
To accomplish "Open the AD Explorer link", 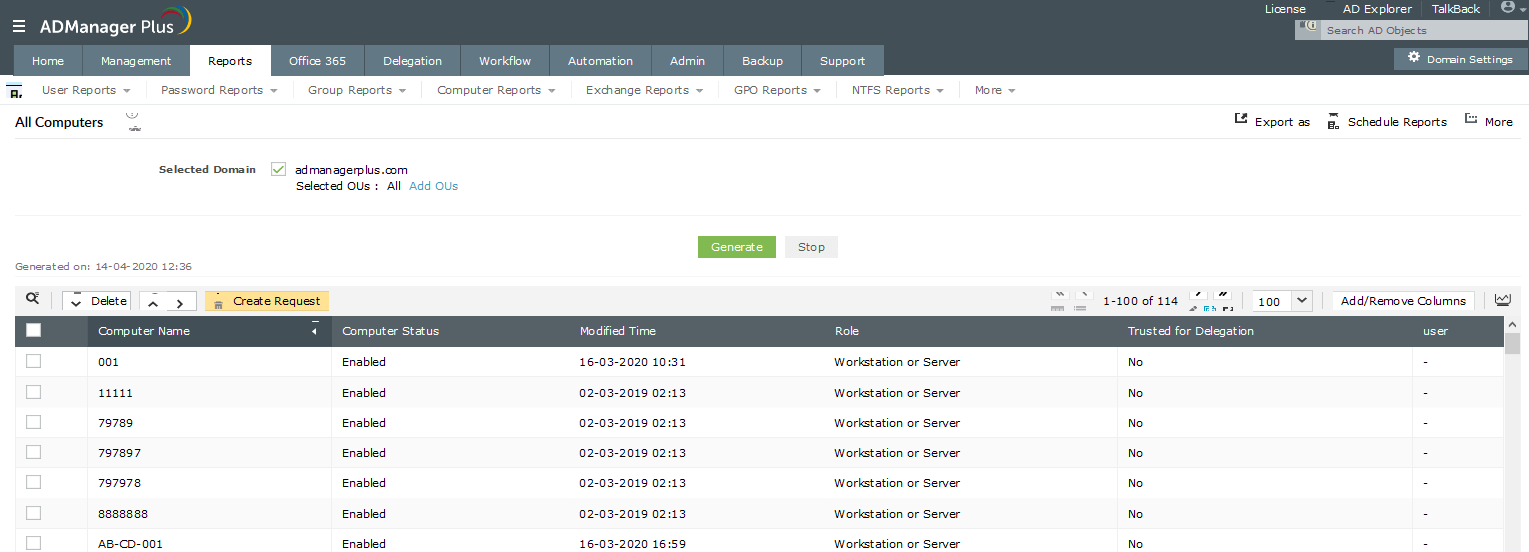I will coord(1377,9).
